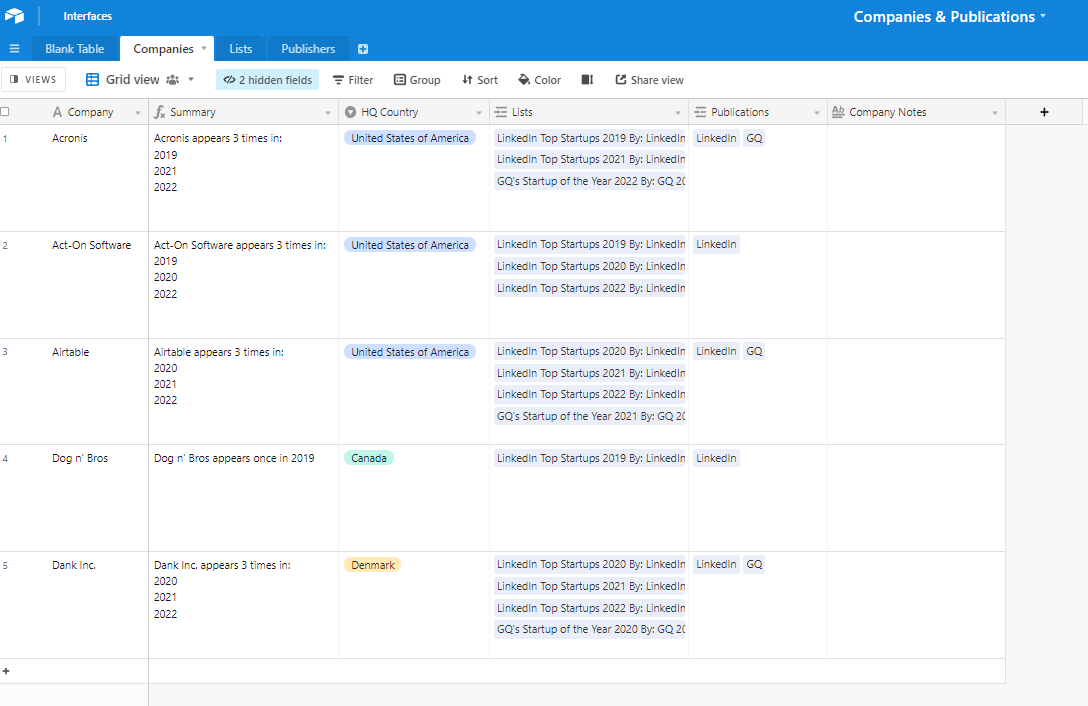Click the Lists linked field icon
Image resolution: width=1088 pixels, height=706 pixels.
coord(501,112)
